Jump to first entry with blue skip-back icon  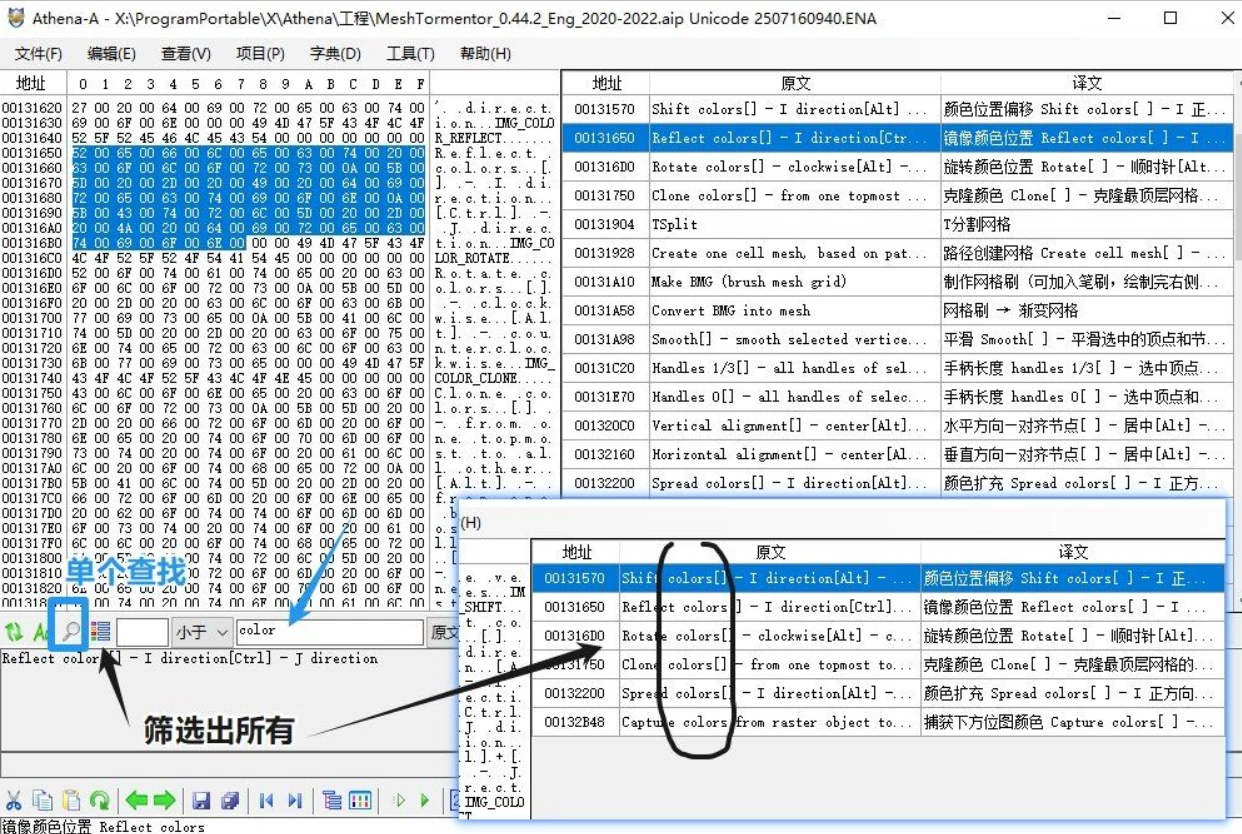266,800
